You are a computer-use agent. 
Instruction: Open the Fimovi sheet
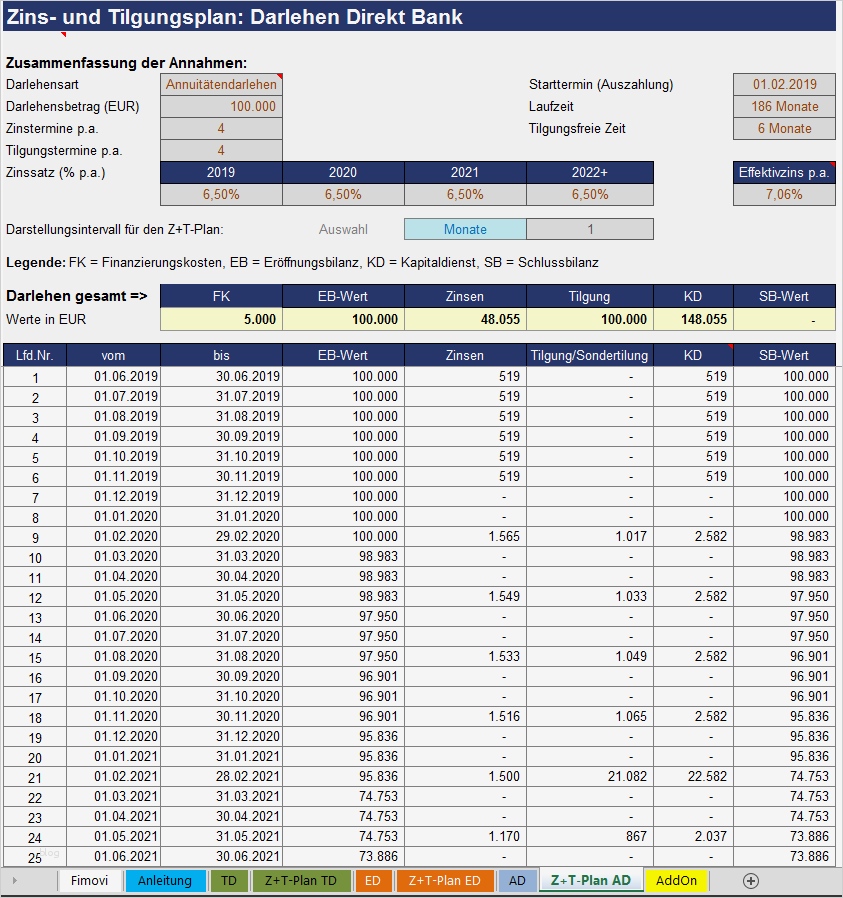click(92, 881)
